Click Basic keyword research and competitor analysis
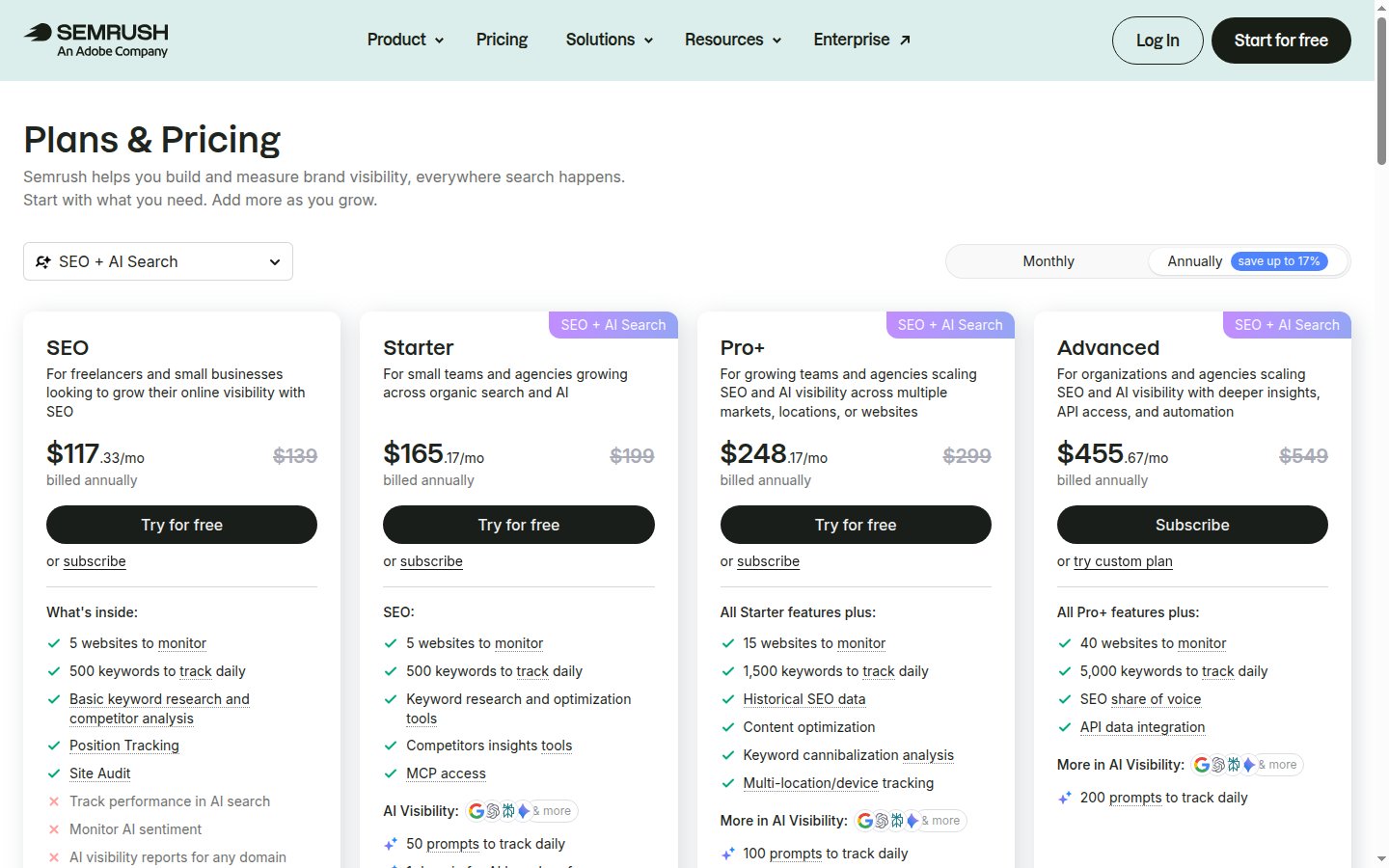 click(x=159, y=709)
